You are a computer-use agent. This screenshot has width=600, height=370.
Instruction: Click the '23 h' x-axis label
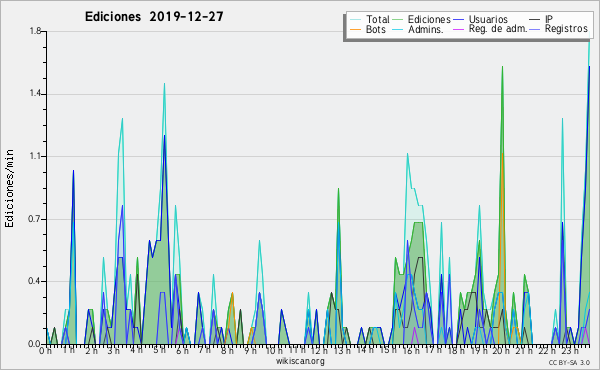pos(569,350)
